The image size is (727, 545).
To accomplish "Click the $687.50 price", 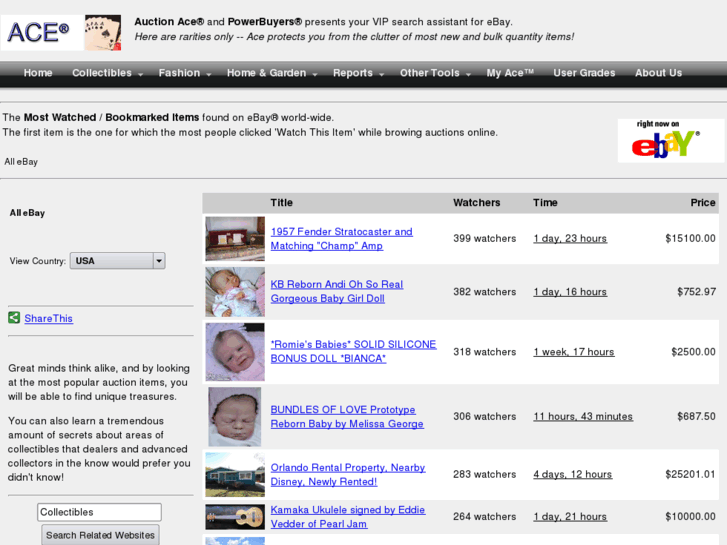I will tap(696, 417).
